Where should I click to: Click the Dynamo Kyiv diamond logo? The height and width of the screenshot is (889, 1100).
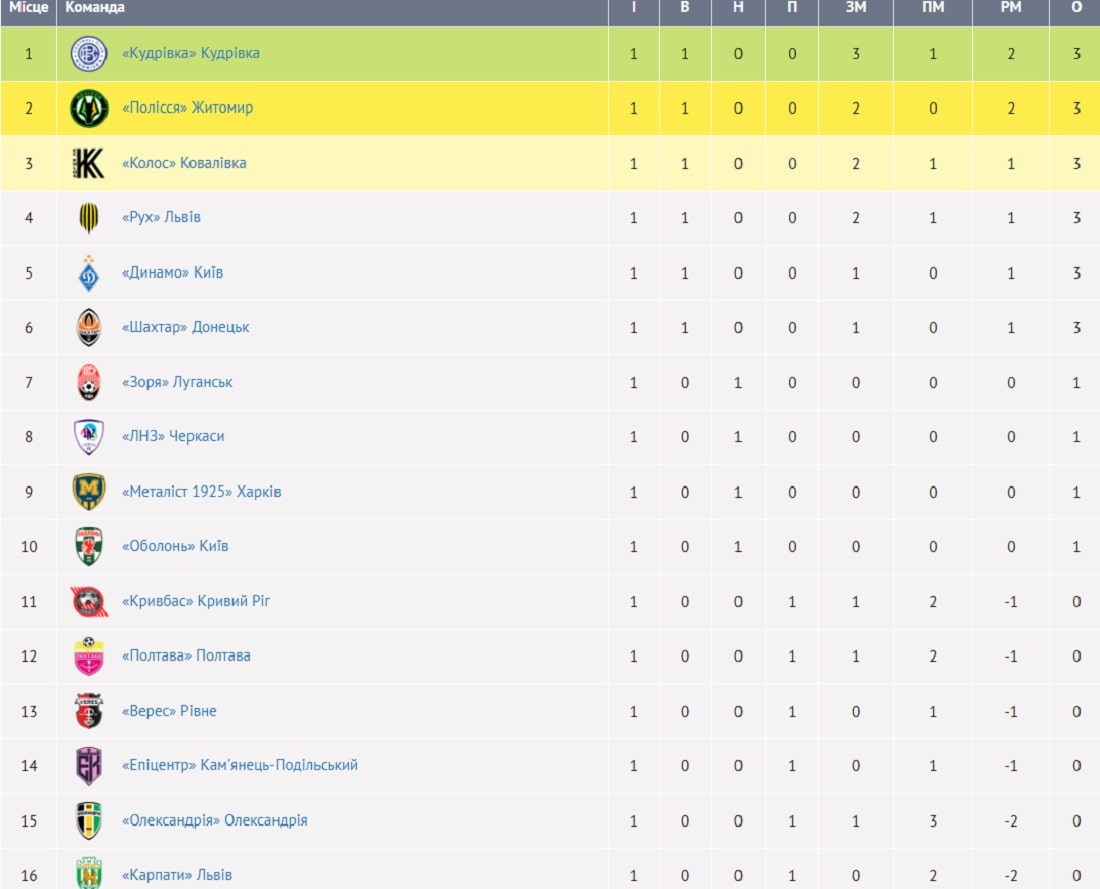click(89, 273)
